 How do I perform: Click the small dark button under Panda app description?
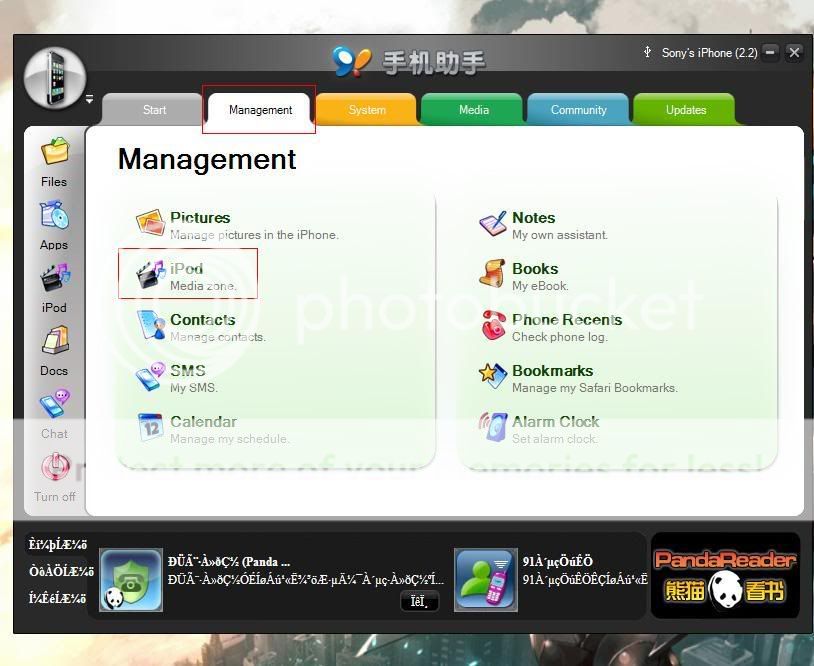click(x=419, y=601)
